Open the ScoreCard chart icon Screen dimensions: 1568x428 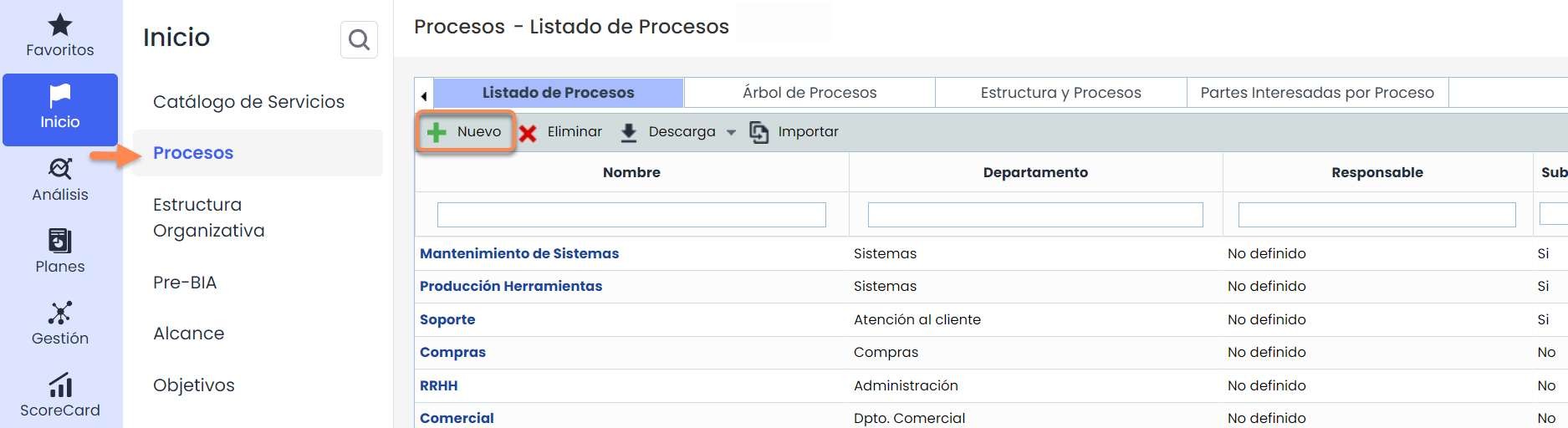click(x=59, y=385)
